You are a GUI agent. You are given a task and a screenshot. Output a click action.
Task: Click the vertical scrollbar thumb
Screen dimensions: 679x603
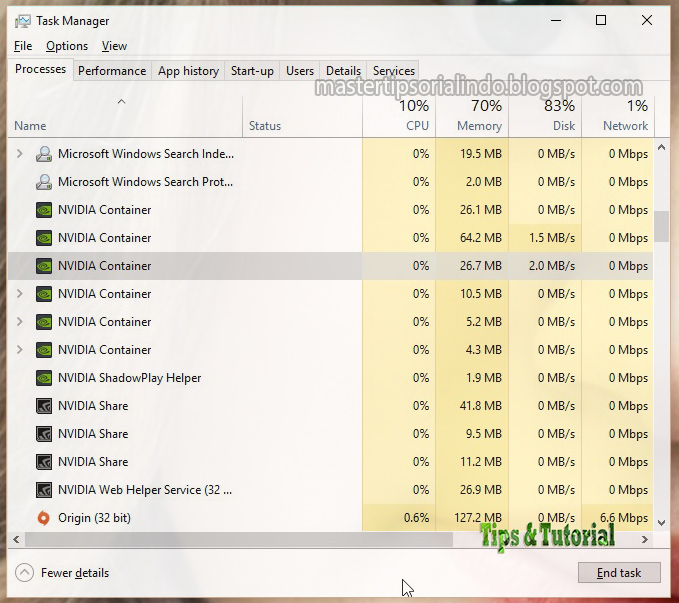[661, 226]
